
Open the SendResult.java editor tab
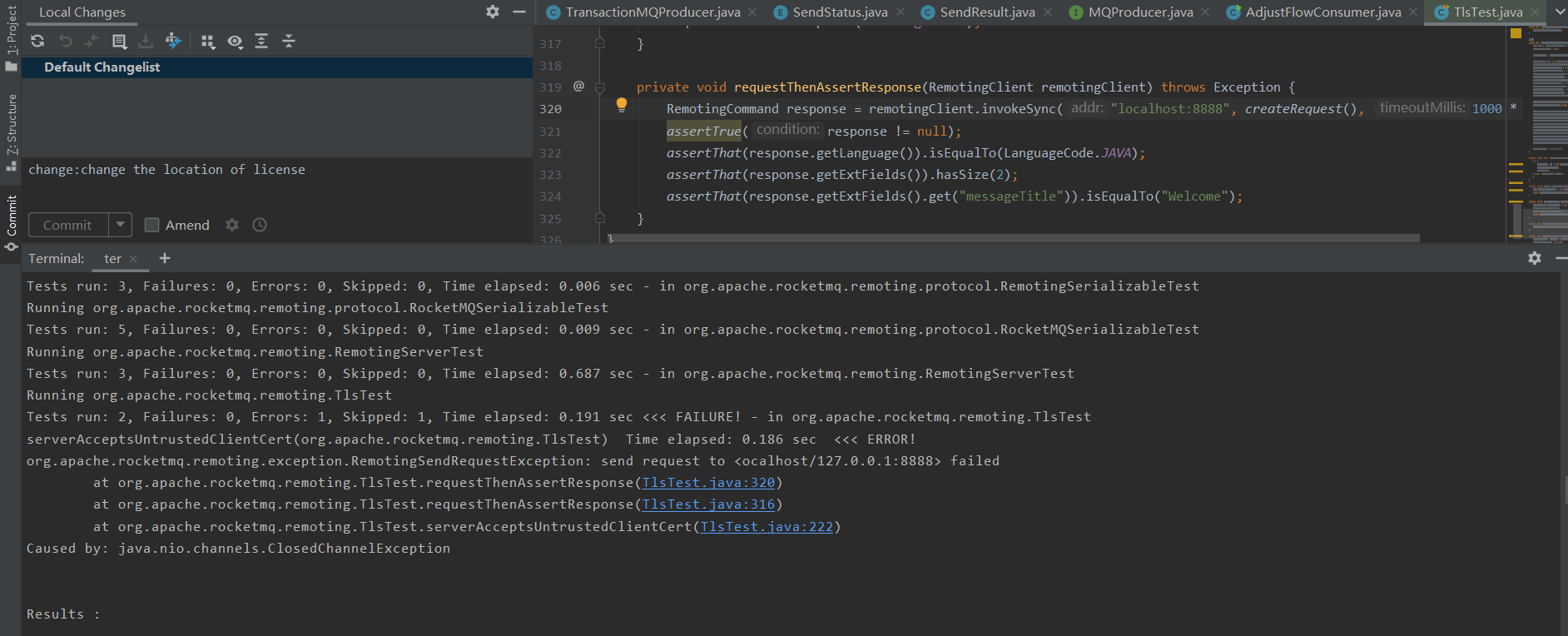click(x=987, y=12)
